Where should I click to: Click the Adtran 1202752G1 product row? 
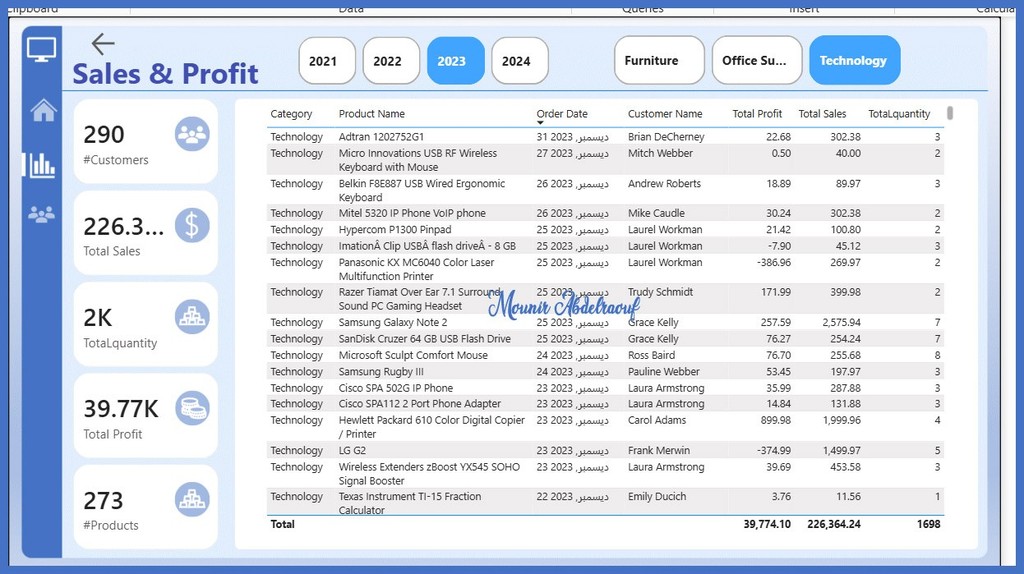coord(605,136)
